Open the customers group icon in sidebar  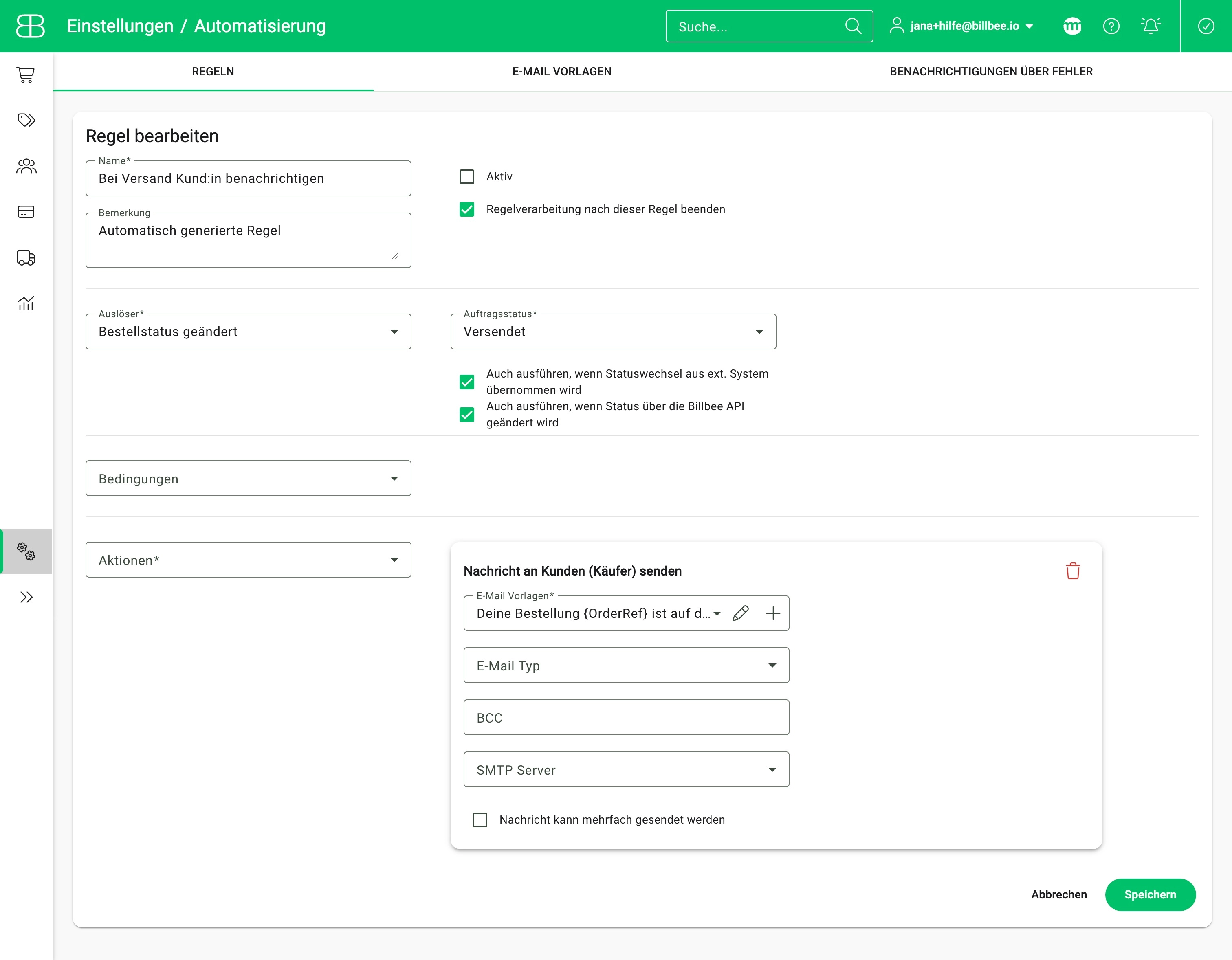tap(26, 166)
